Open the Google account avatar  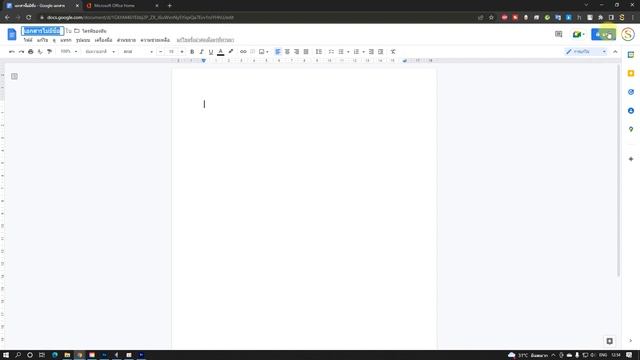point(628,34)
